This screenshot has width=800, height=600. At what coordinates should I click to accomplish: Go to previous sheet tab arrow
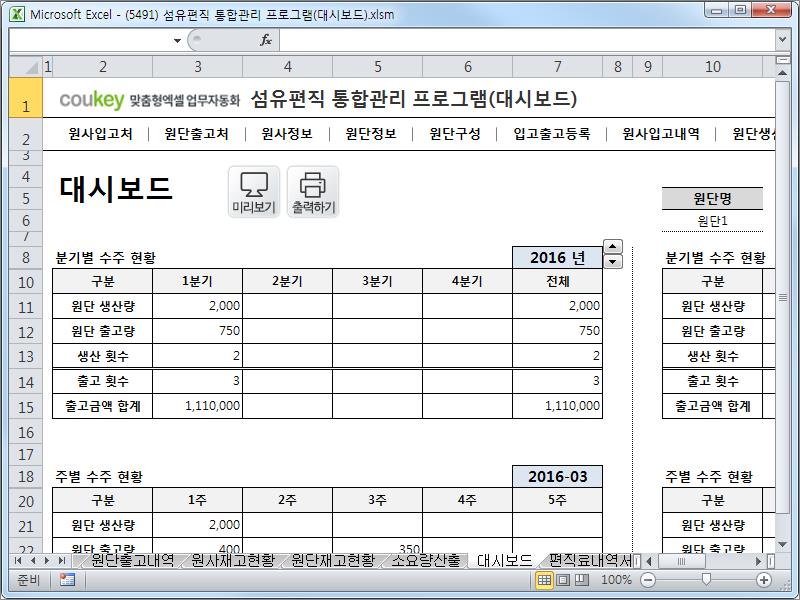click(x=33, y=561)
